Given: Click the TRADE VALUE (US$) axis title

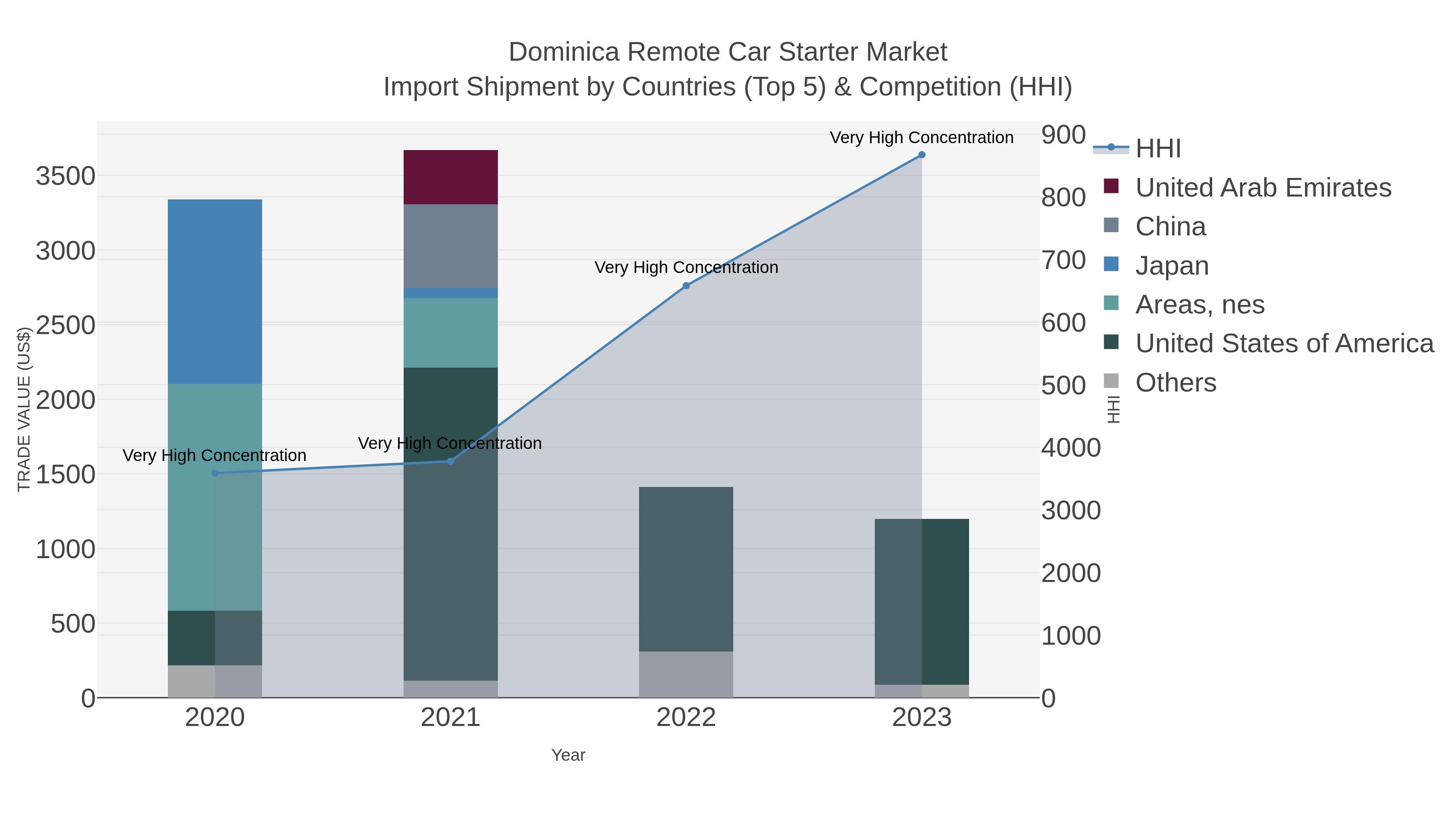Looking at the screenshot, I should point(24,409).
